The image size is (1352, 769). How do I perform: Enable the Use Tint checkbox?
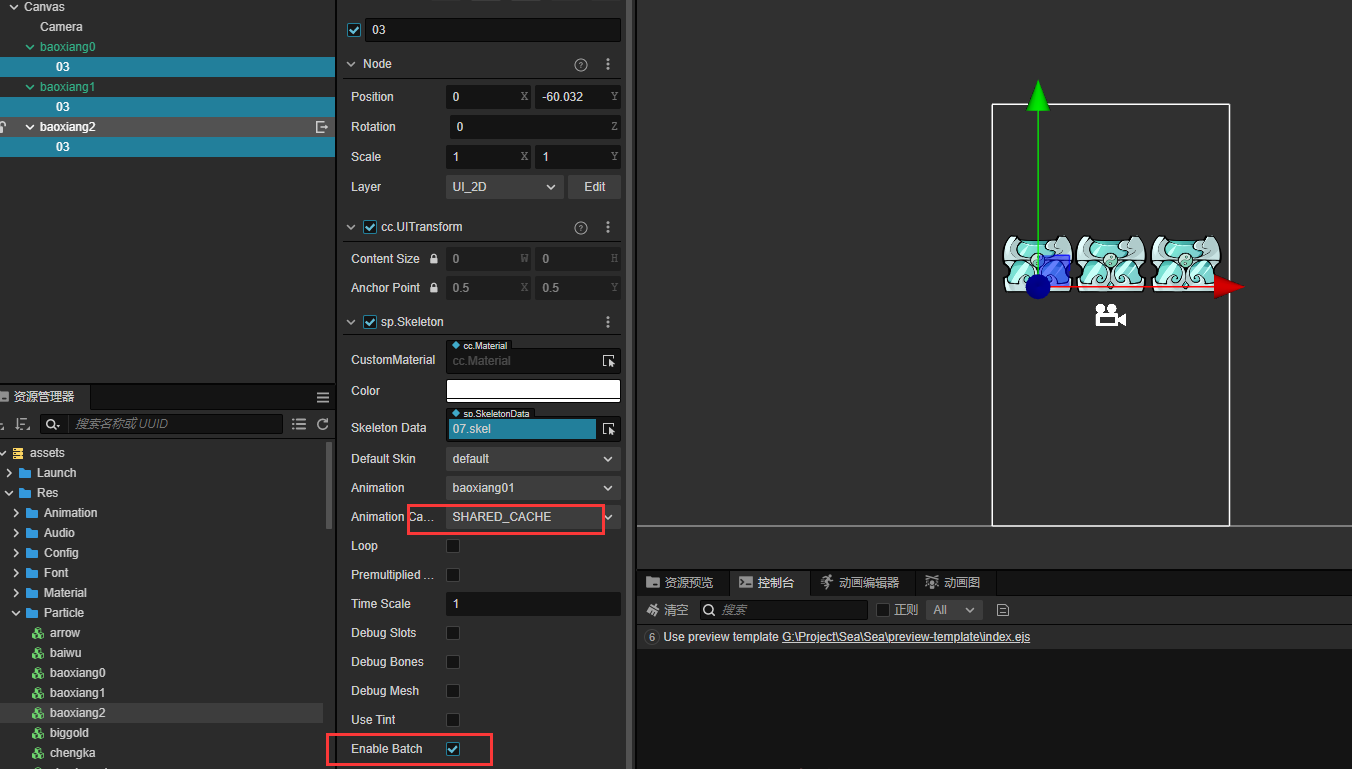point(453,720)
